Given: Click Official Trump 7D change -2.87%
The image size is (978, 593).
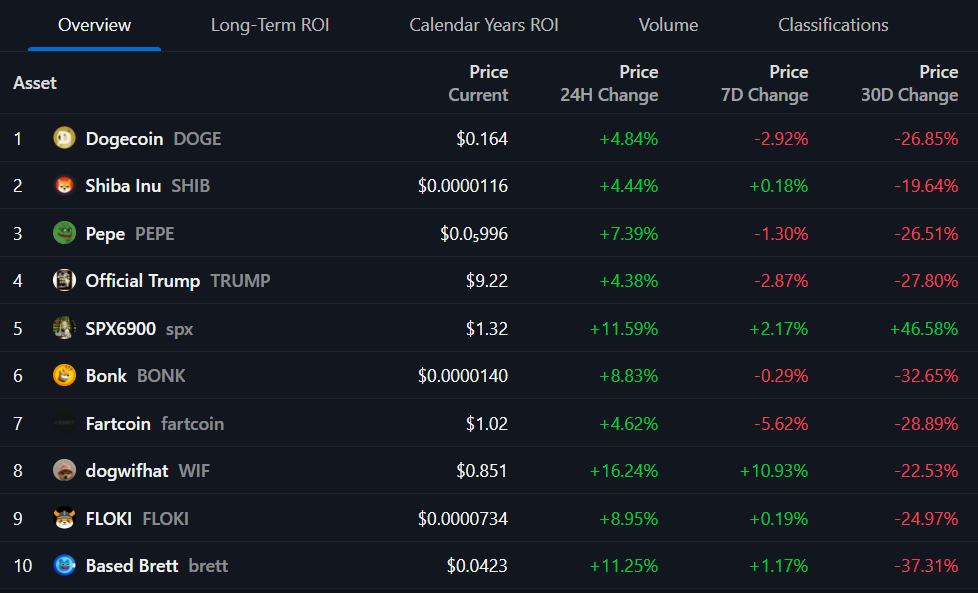Looking at the screenshot, I should [781, 281].
